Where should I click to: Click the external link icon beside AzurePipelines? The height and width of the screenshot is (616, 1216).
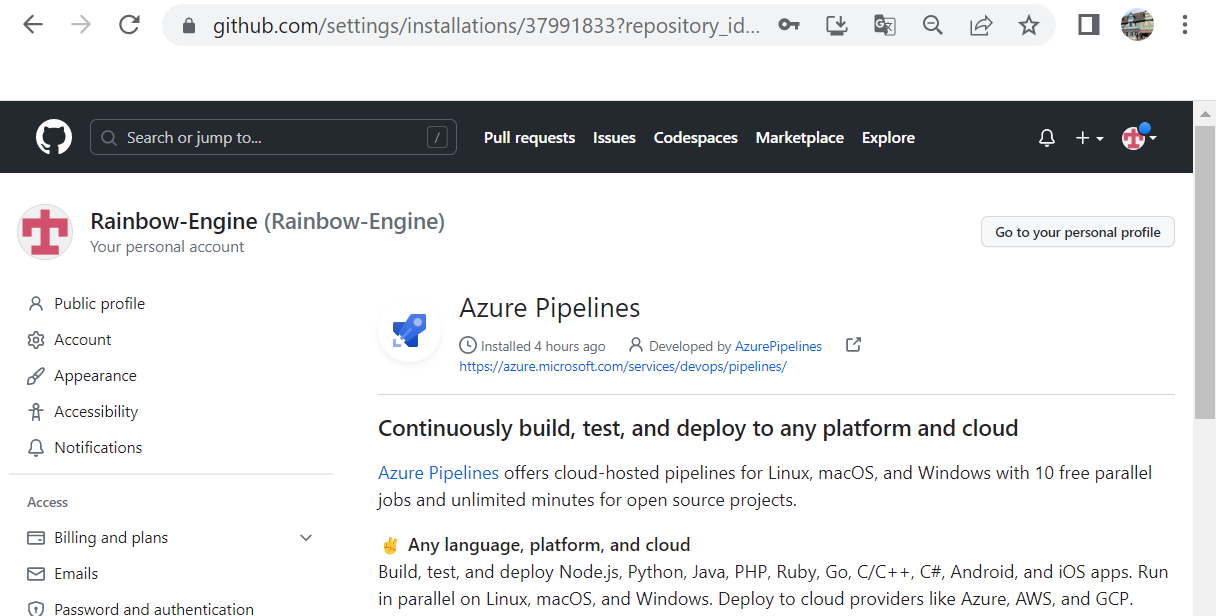click(853, 345)
